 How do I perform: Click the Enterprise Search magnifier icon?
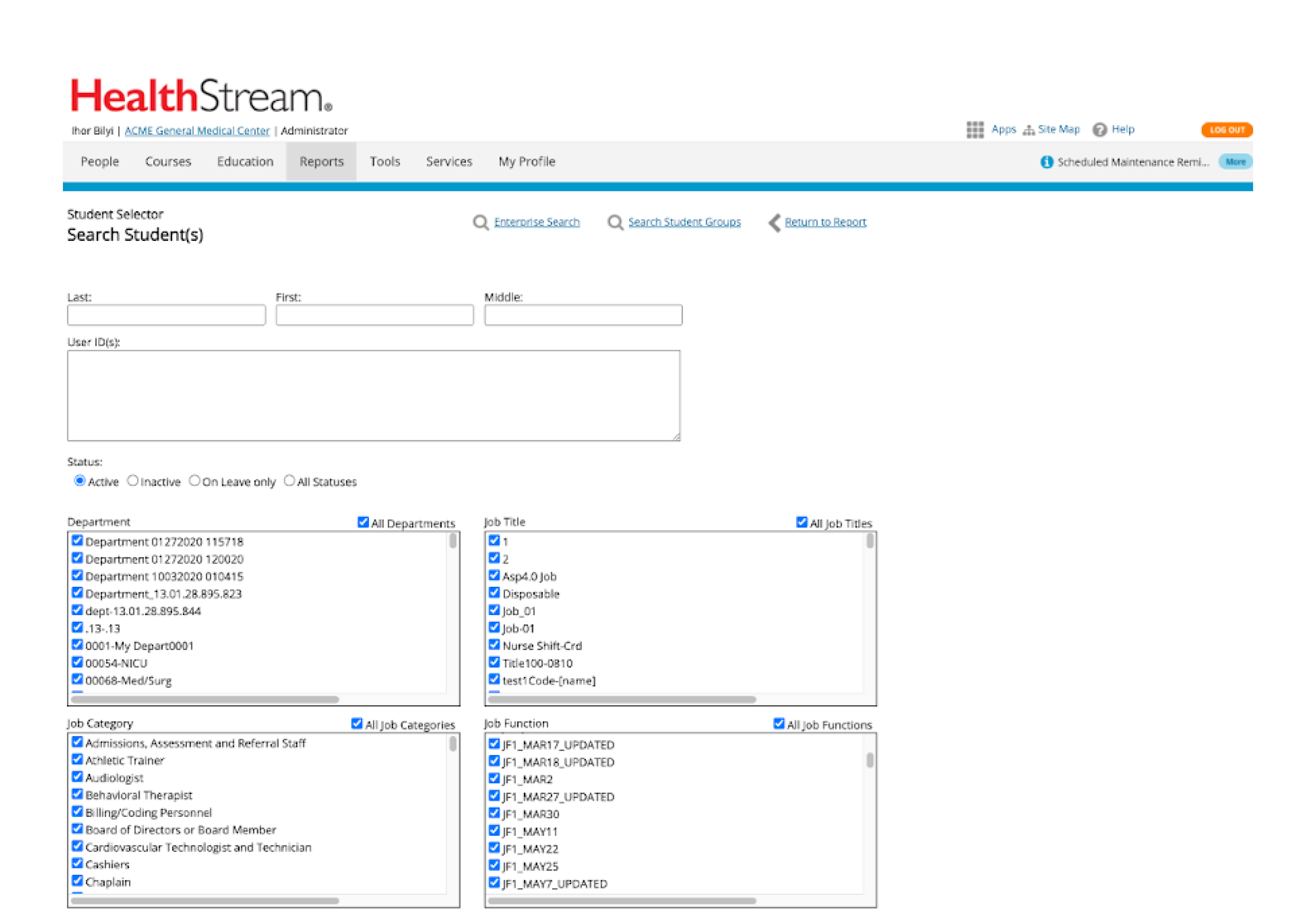(x=480, y=222)
